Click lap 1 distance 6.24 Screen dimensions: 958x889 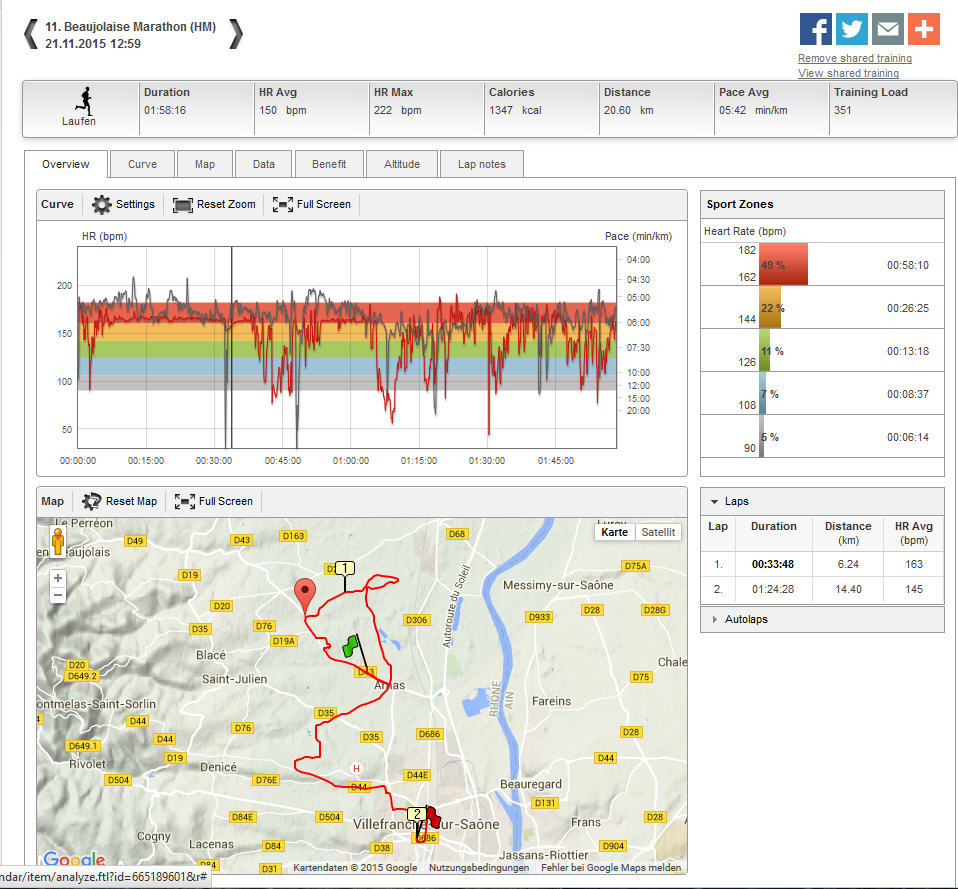[x=848, y=564]
